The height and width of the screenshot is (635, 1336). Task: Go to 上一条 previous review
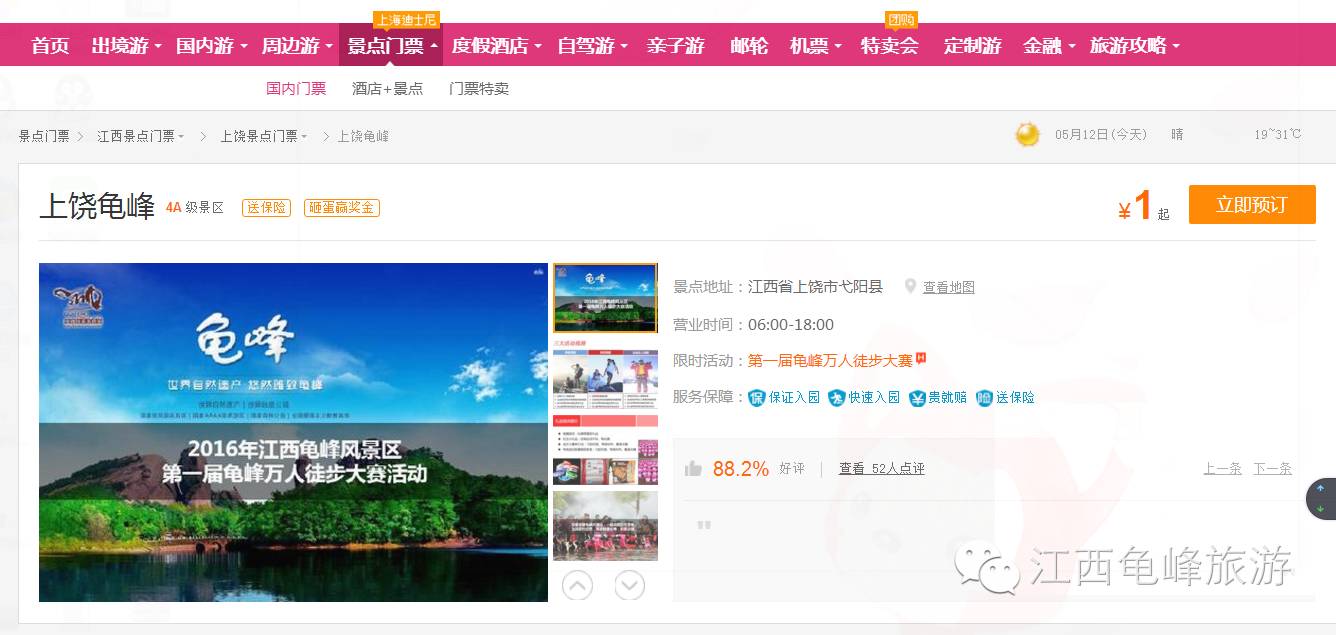coord(1222,468)
